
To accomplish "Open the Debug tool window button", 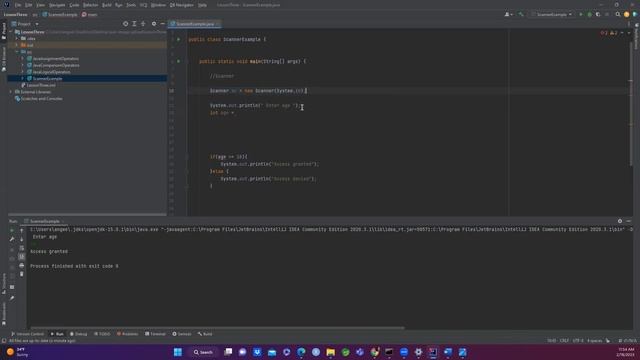I will tap(78, 334).
